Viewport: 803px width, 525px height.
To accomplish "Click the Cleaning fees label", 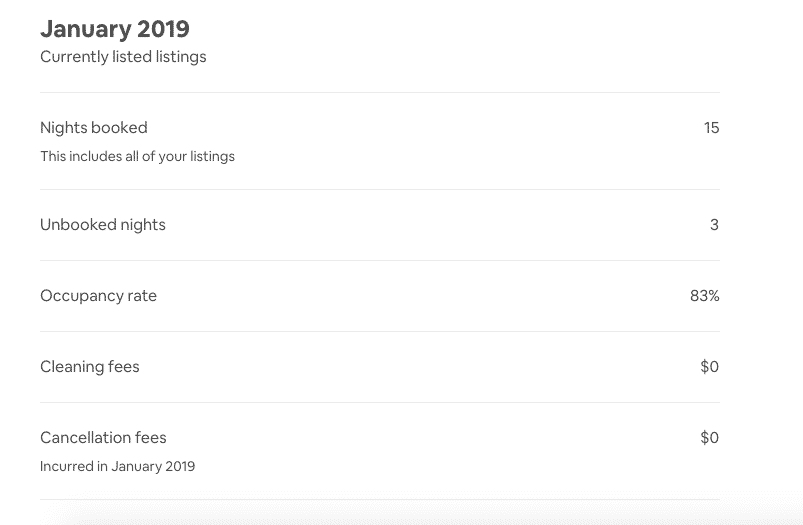I will coord(90,367).
